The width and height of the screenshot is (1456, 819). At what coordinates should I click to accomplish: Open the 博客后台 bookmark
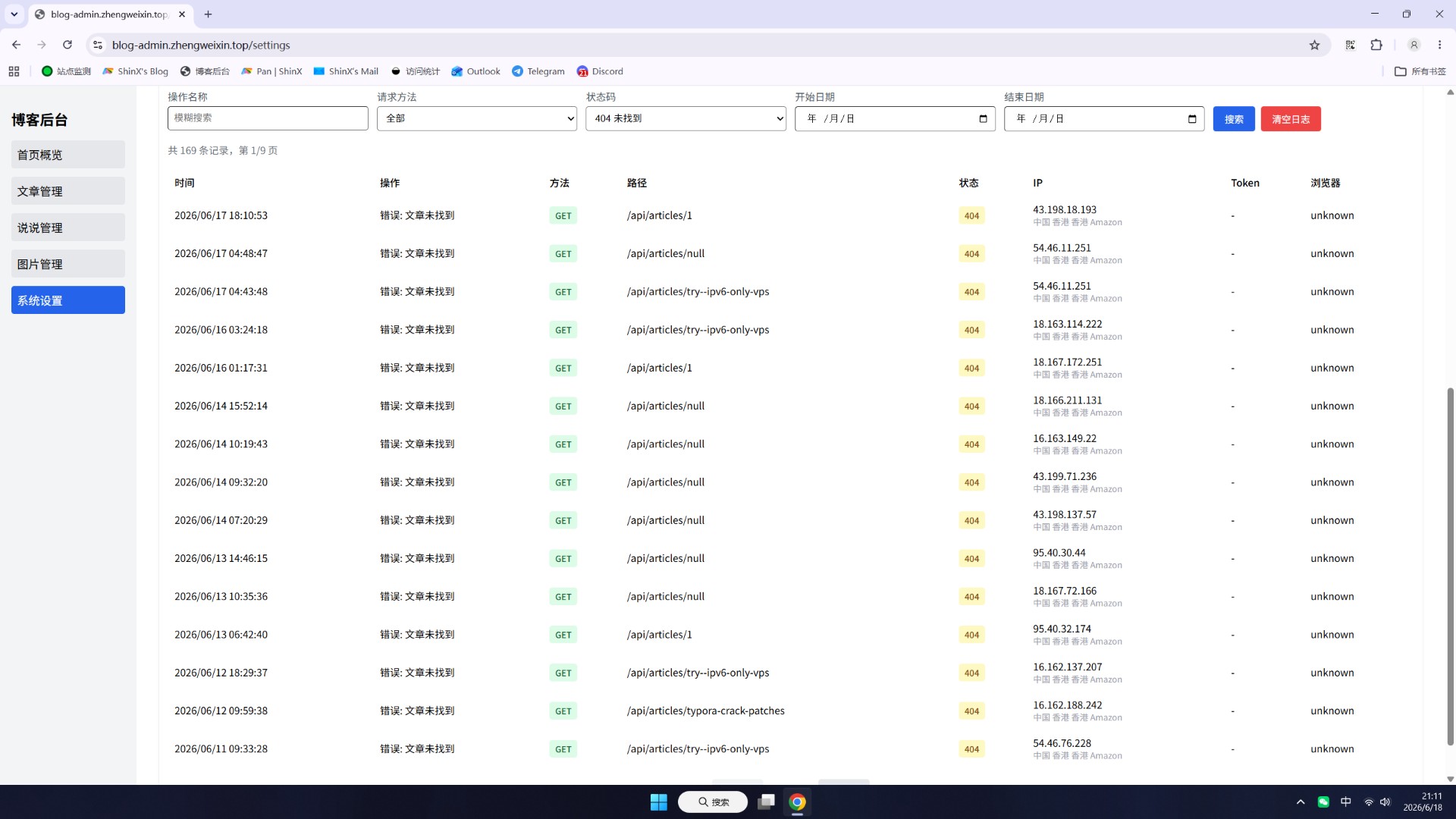205,71
